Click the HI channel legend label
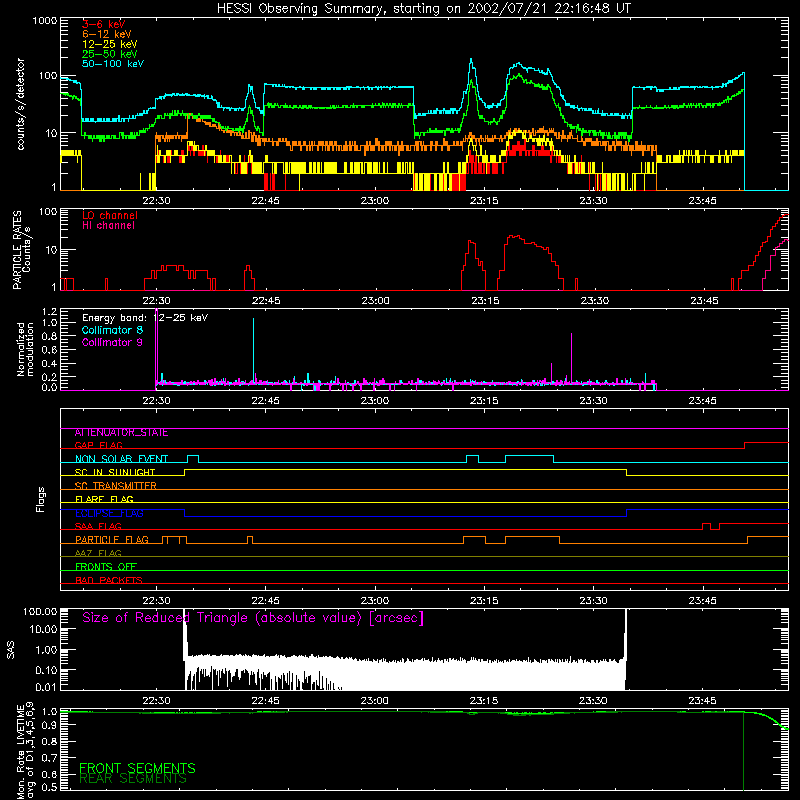The image size is (800, 800). pyautogui.click(x=108, y=226)
